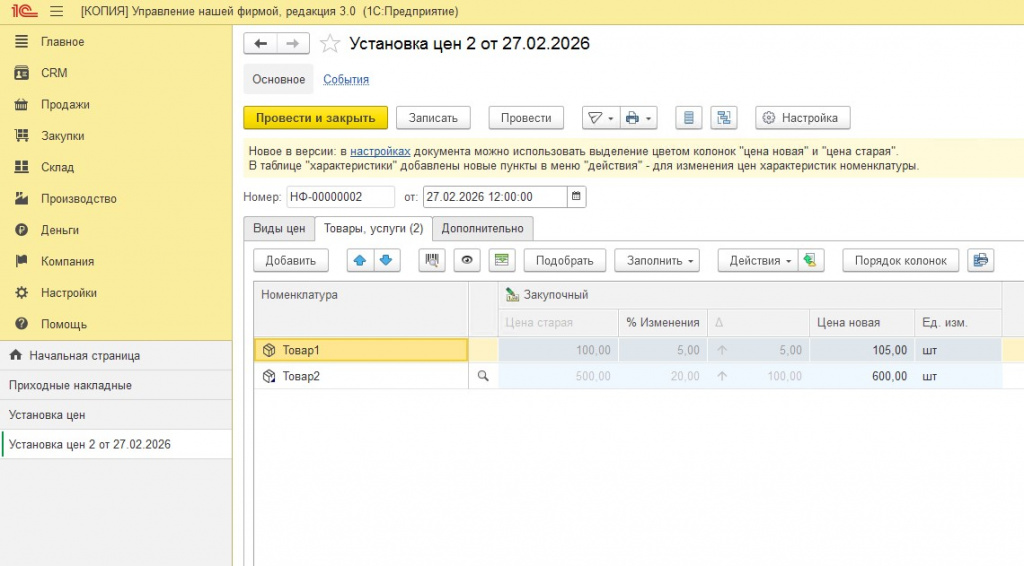Viewport: 1024px width, 566px height.
Task: Follow the настройках hyperlink
Action: coord(380,151)
